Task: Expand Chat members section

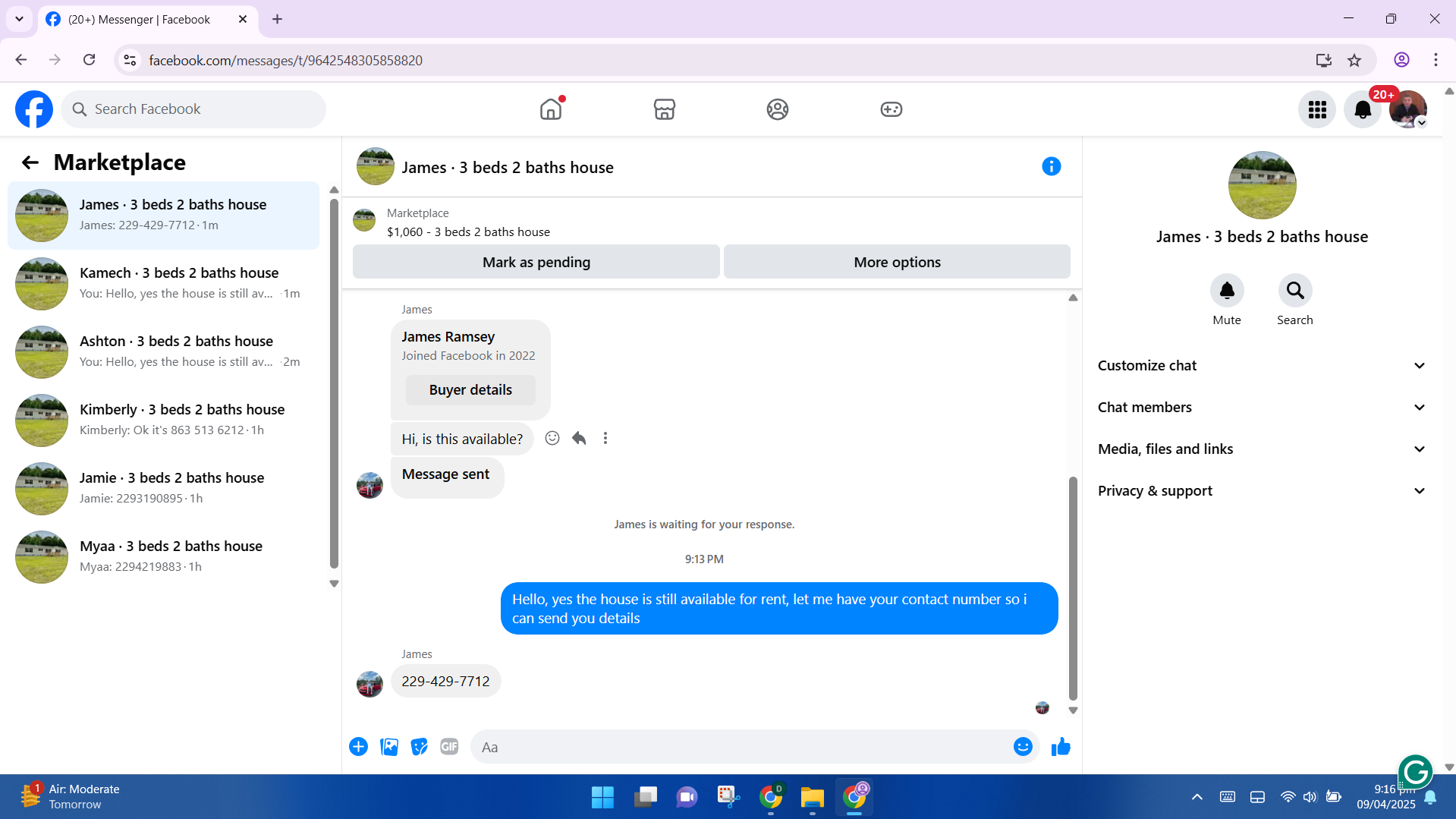Action: pyautogui.click(x=1262, y=408)
